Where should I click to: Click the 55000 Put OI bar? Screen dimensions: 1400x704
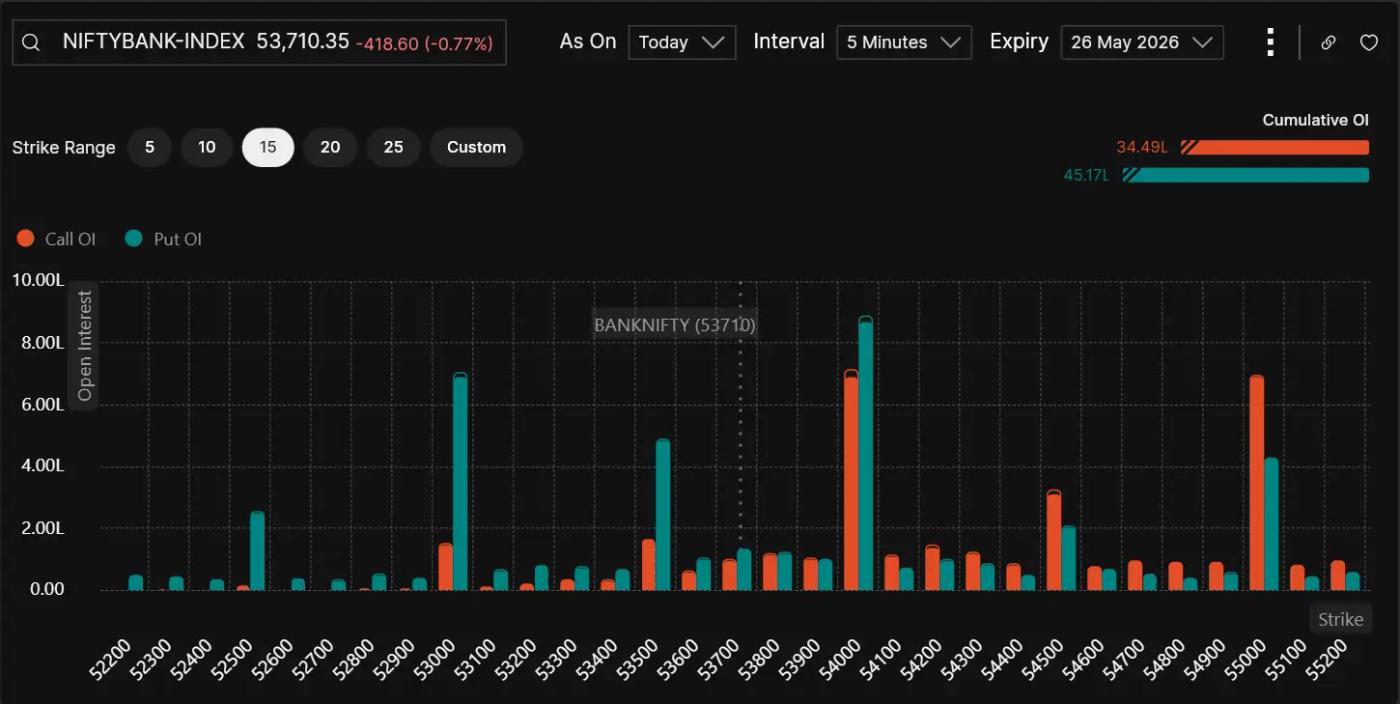click(x=1272, y=524)
